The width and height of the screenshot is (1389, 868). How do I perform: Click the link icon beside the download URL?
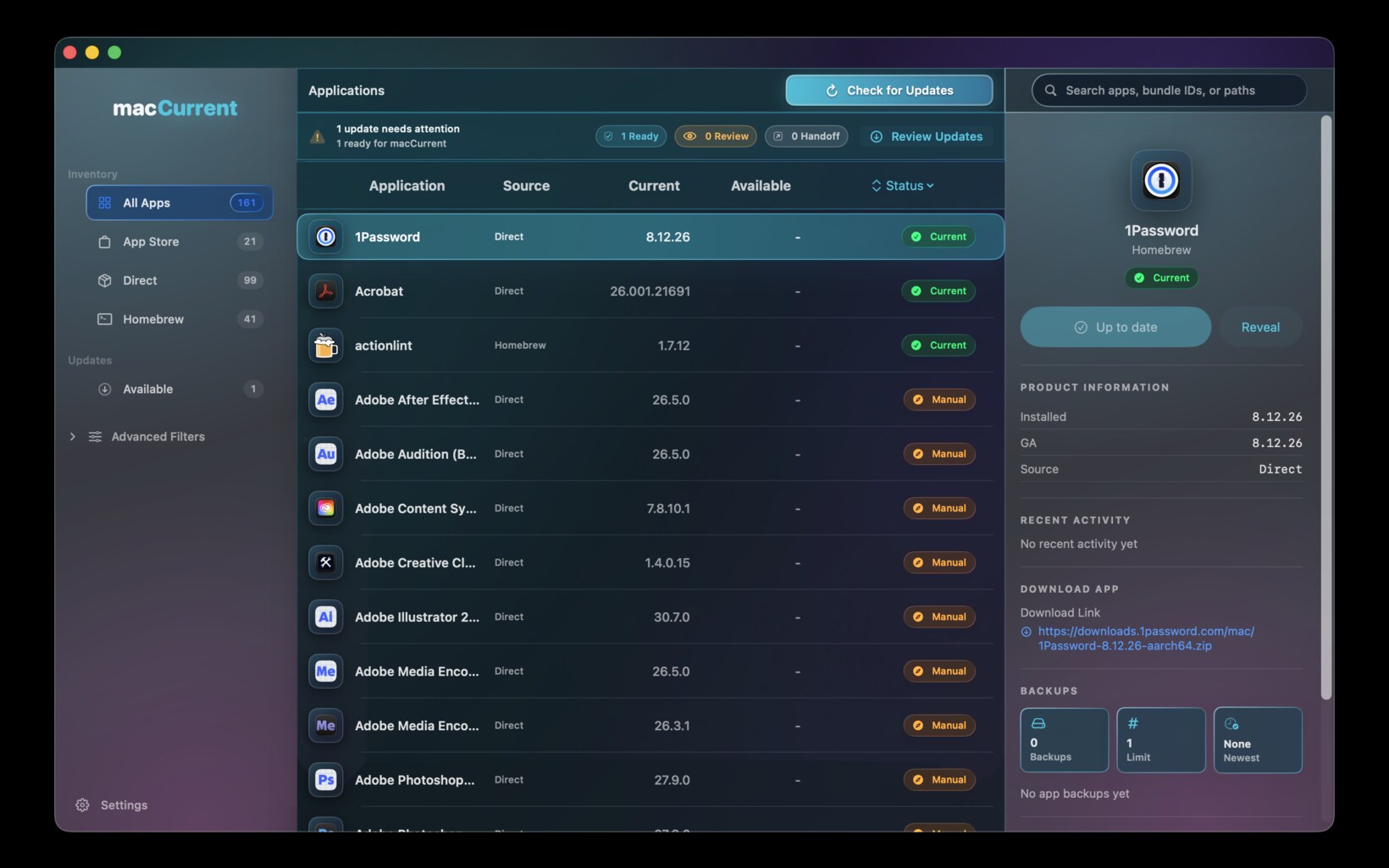coord(1027,632)
